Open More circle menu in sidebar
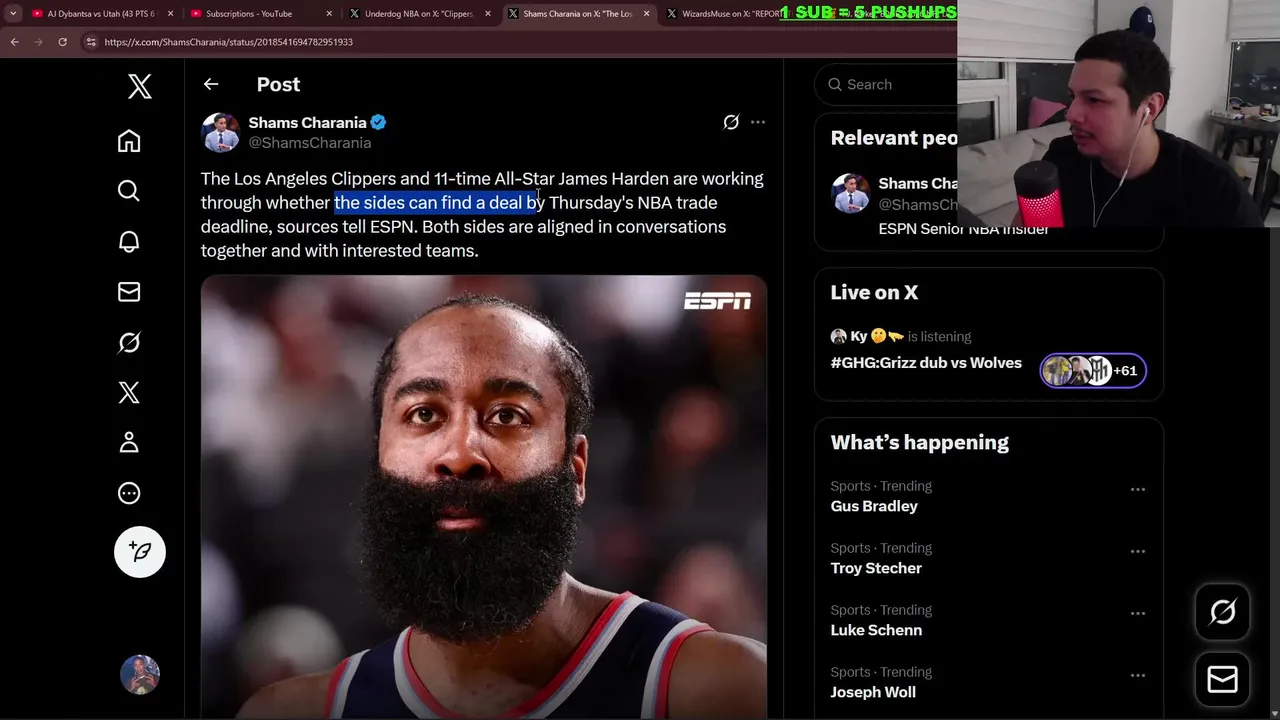 tap(129, 493)
